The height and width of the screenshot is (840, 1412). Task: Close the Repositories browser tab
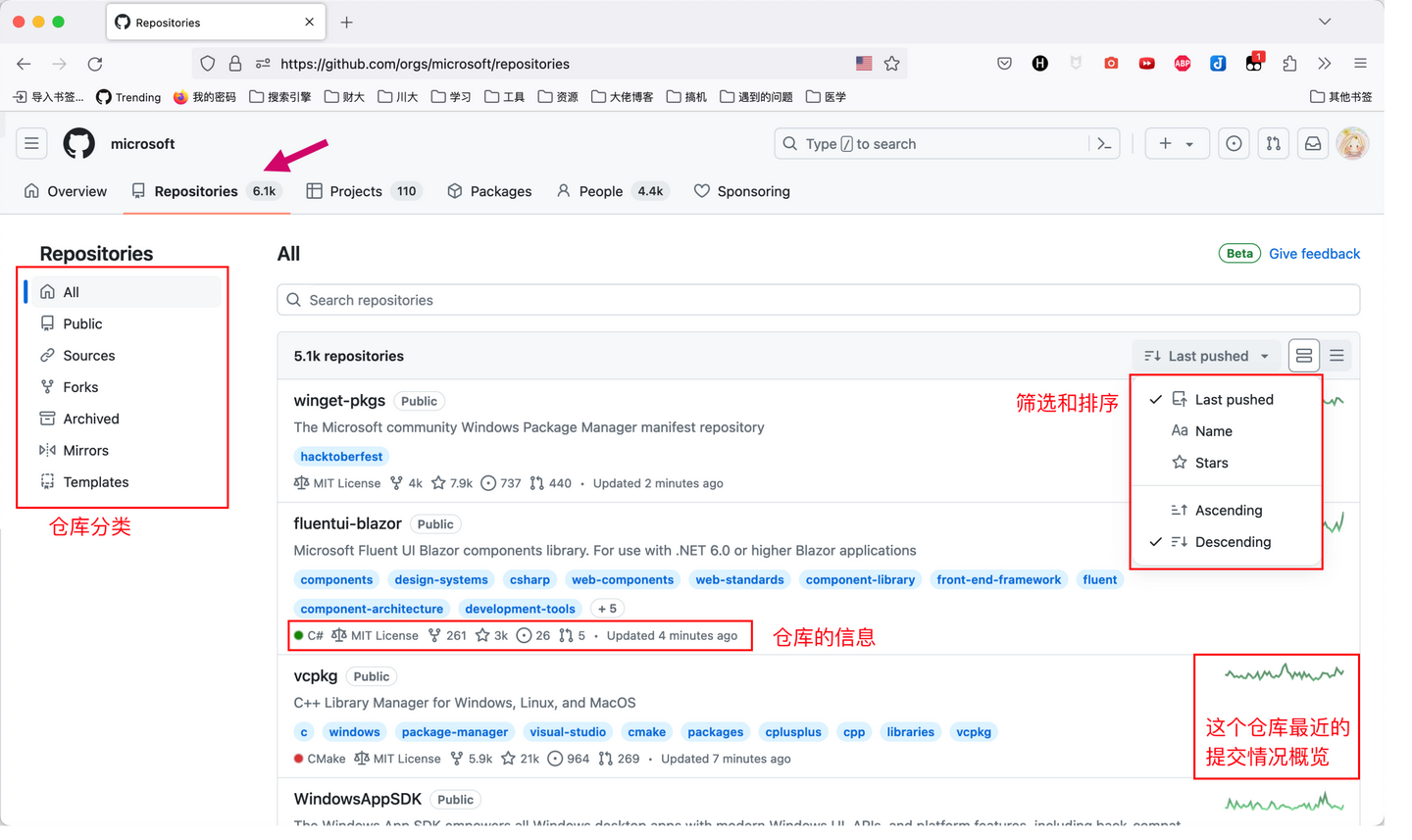coord(310,22)
